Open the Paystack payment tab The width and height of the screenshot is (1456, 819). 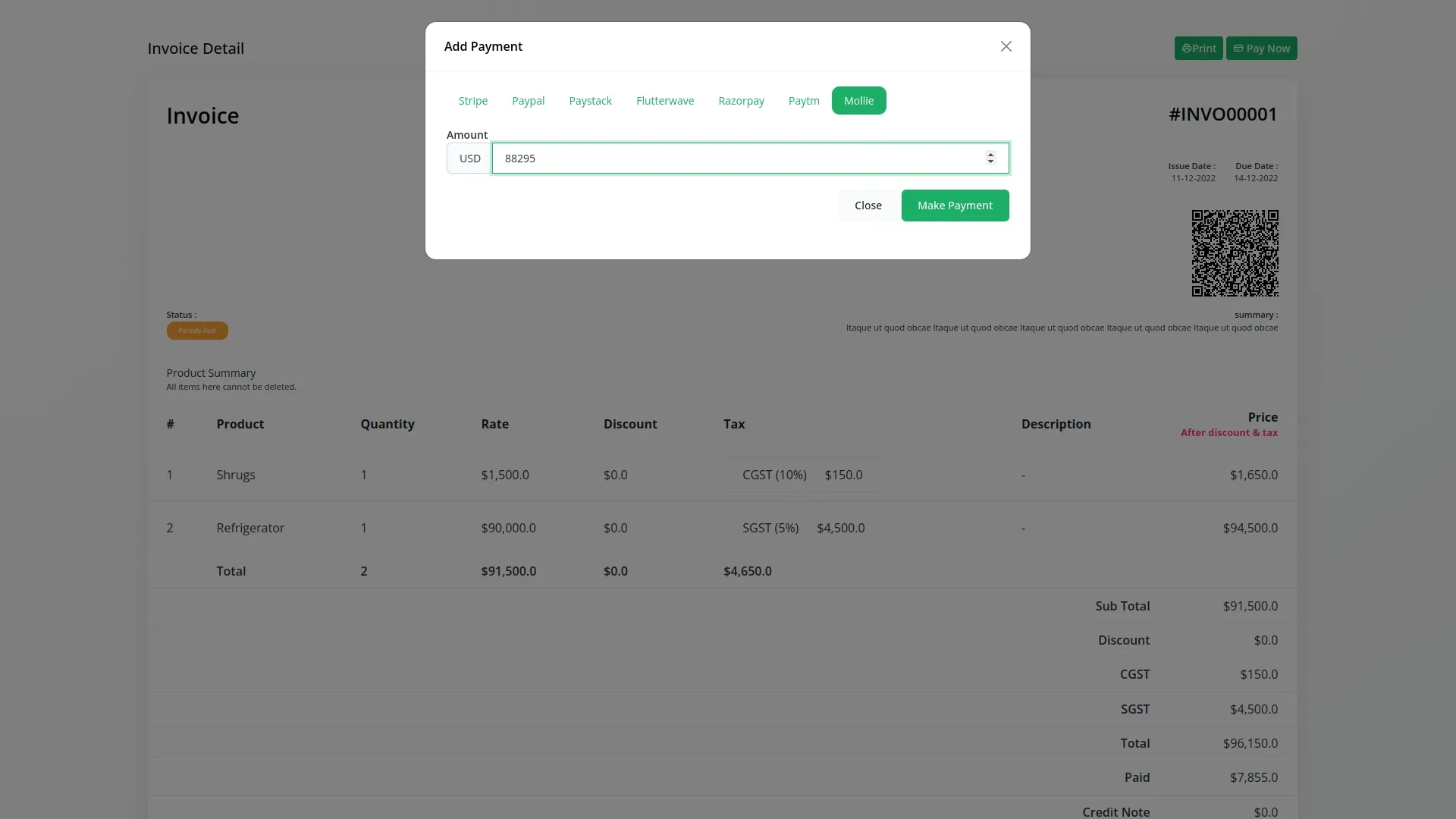pos(590,101)
